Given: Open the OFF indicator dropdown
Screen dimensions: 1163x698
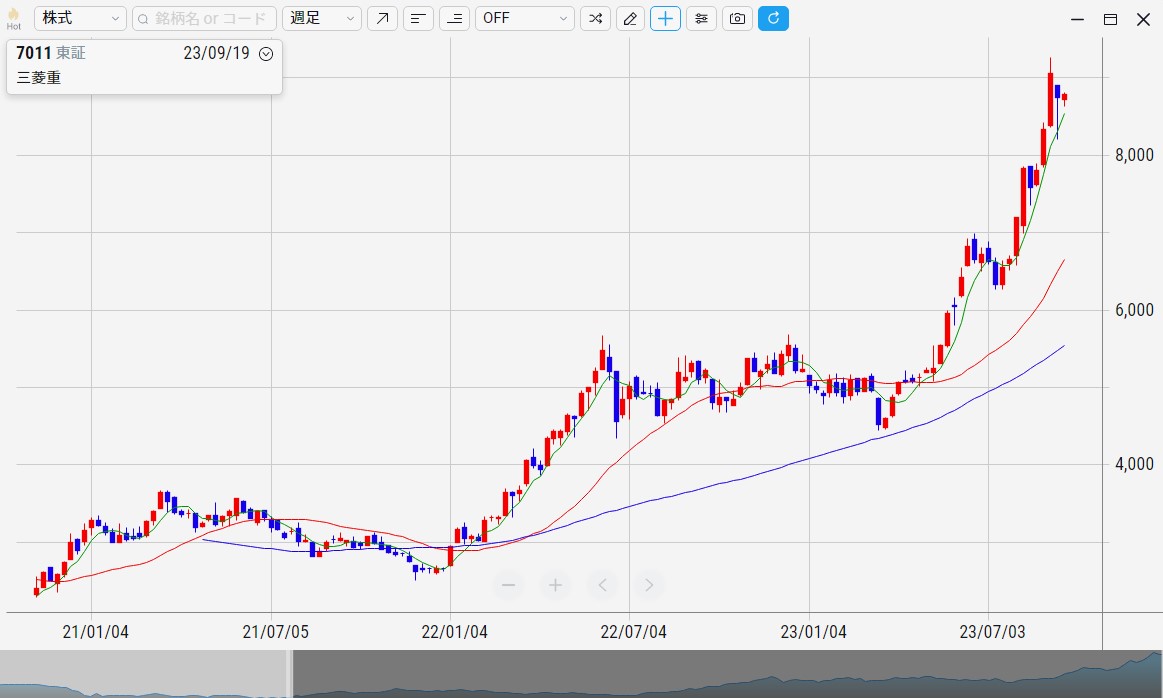Looking at the screenshot, I should 525,19.
